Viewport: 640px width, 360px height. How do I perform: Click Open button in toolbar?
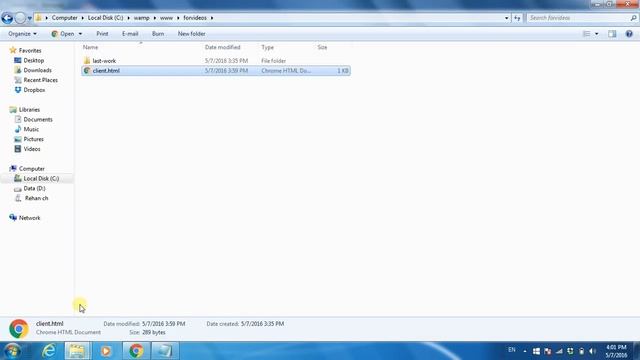[x=63, y=34]
